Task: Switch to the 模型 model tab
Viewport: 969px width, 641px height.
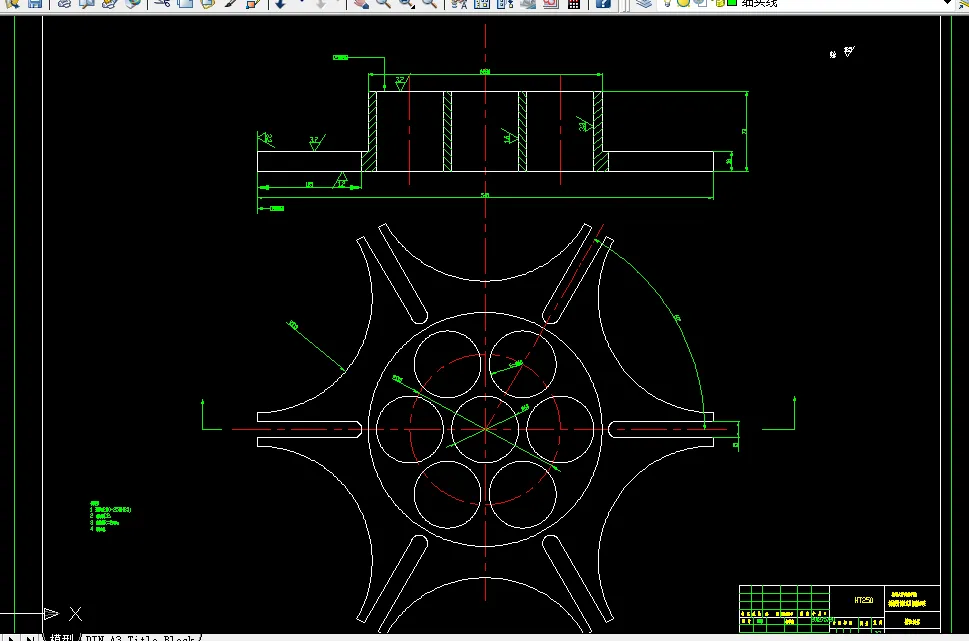Action: click(62, 637)
